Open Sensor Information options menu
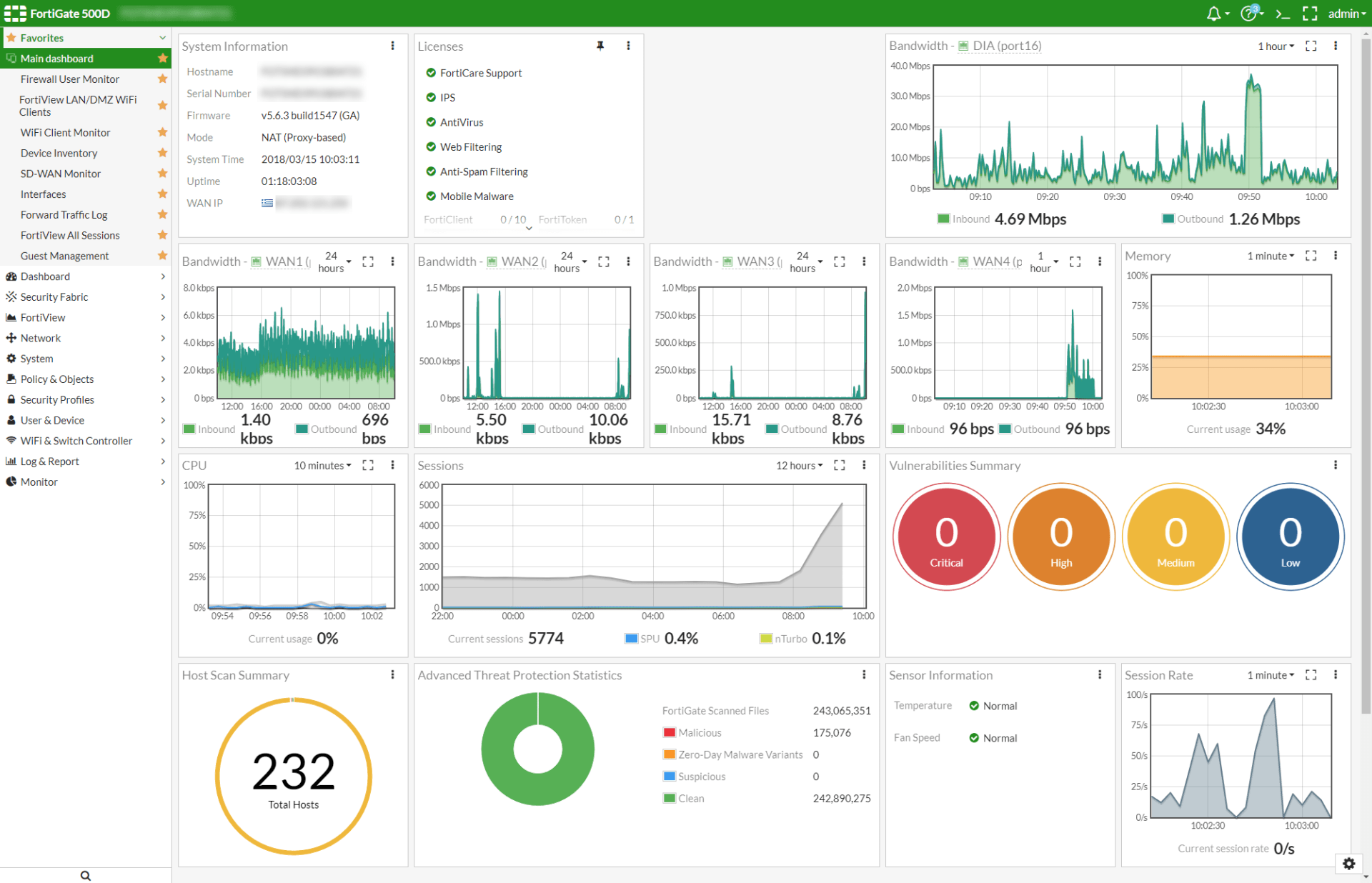 pyautogui.click(x=1100, y=675)
